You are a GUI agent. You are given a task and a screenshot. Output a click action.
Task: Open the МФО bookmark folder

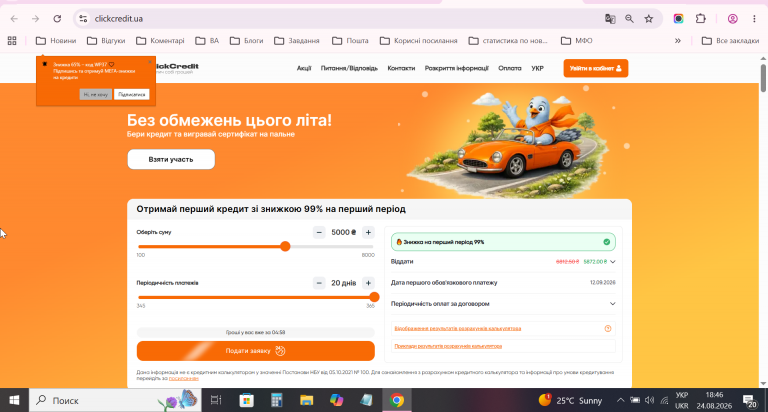click(576, 41)
